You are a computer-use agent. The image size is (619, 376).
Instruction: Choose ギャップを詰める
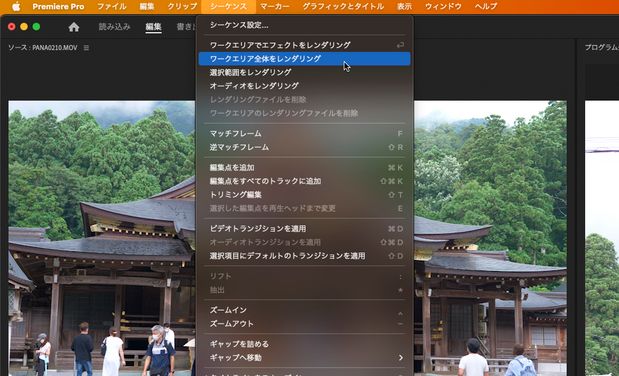point(304,344)
